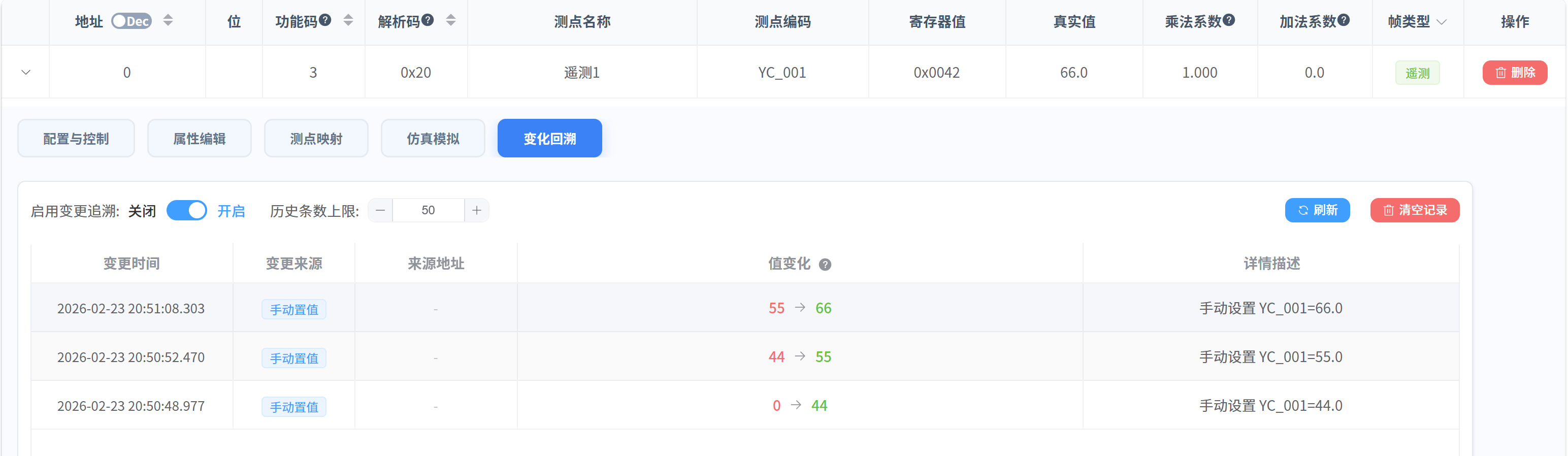Click help icon next to 解析码 header

pos(428,20)
